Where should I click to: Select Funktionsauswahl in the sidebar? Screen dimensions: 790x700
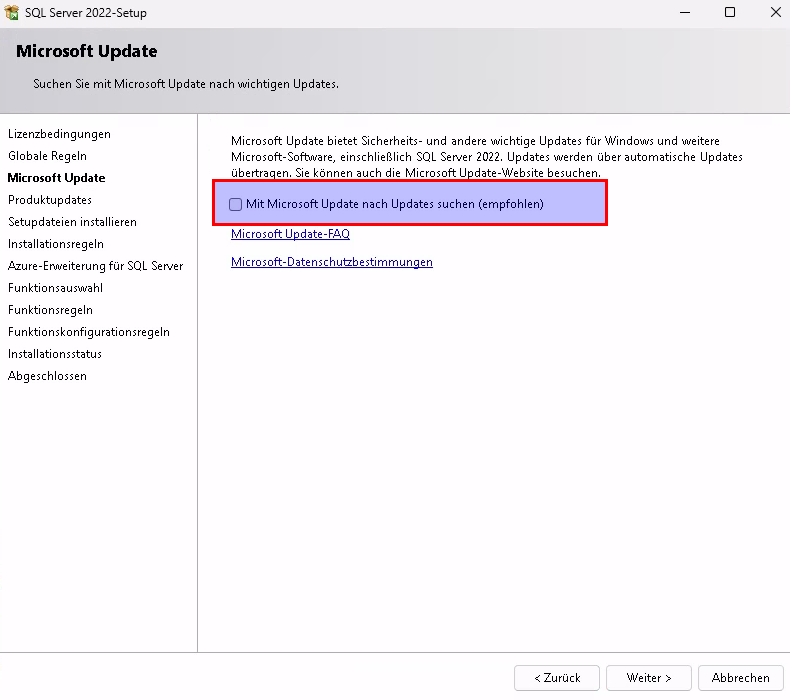pyautogui.click(x=55, y=288)
